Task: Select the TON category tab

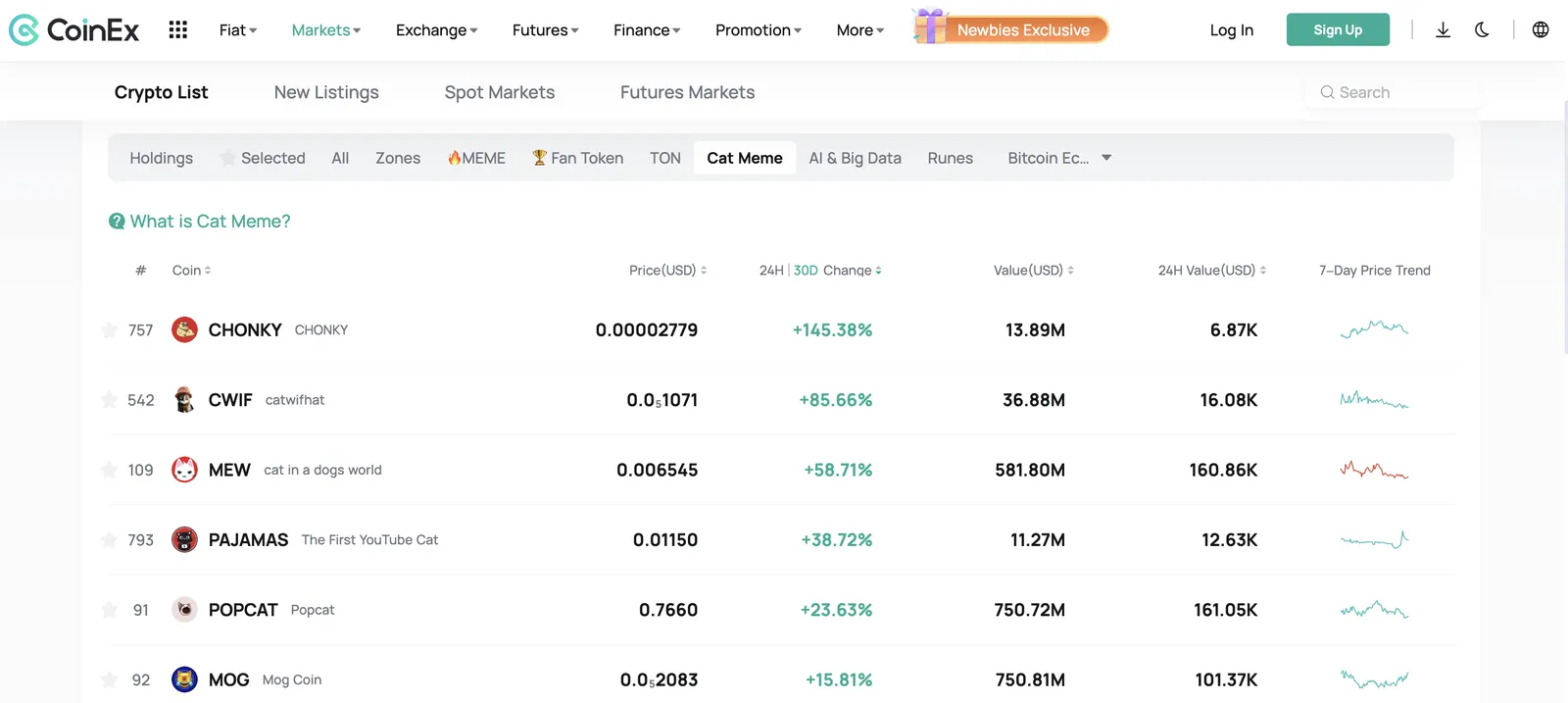Action: [665, 158]
